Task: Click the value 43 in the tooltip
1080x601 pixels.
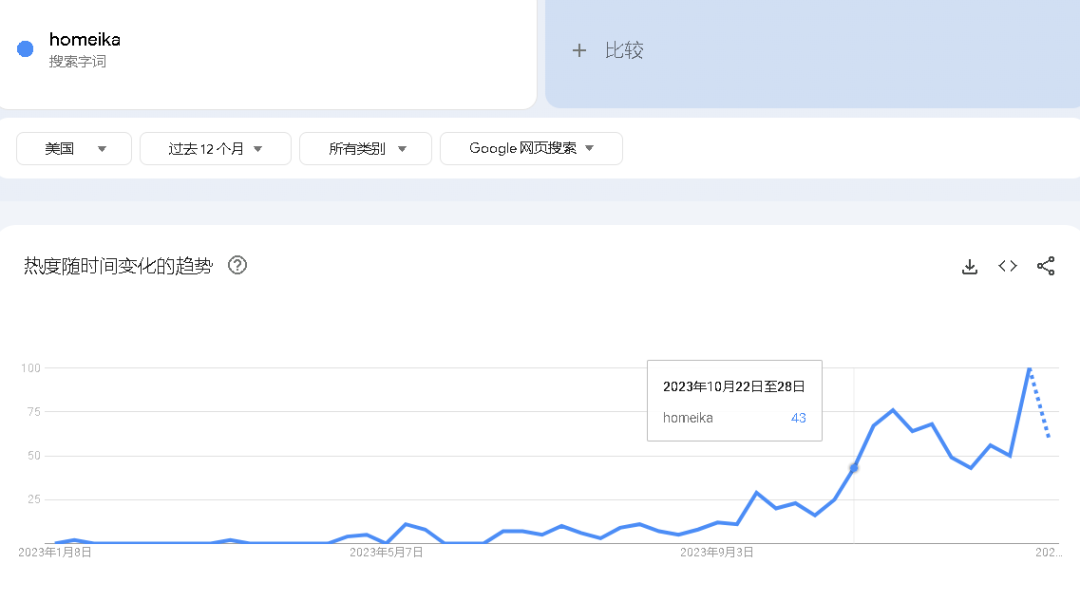Action: pos(798,418)
